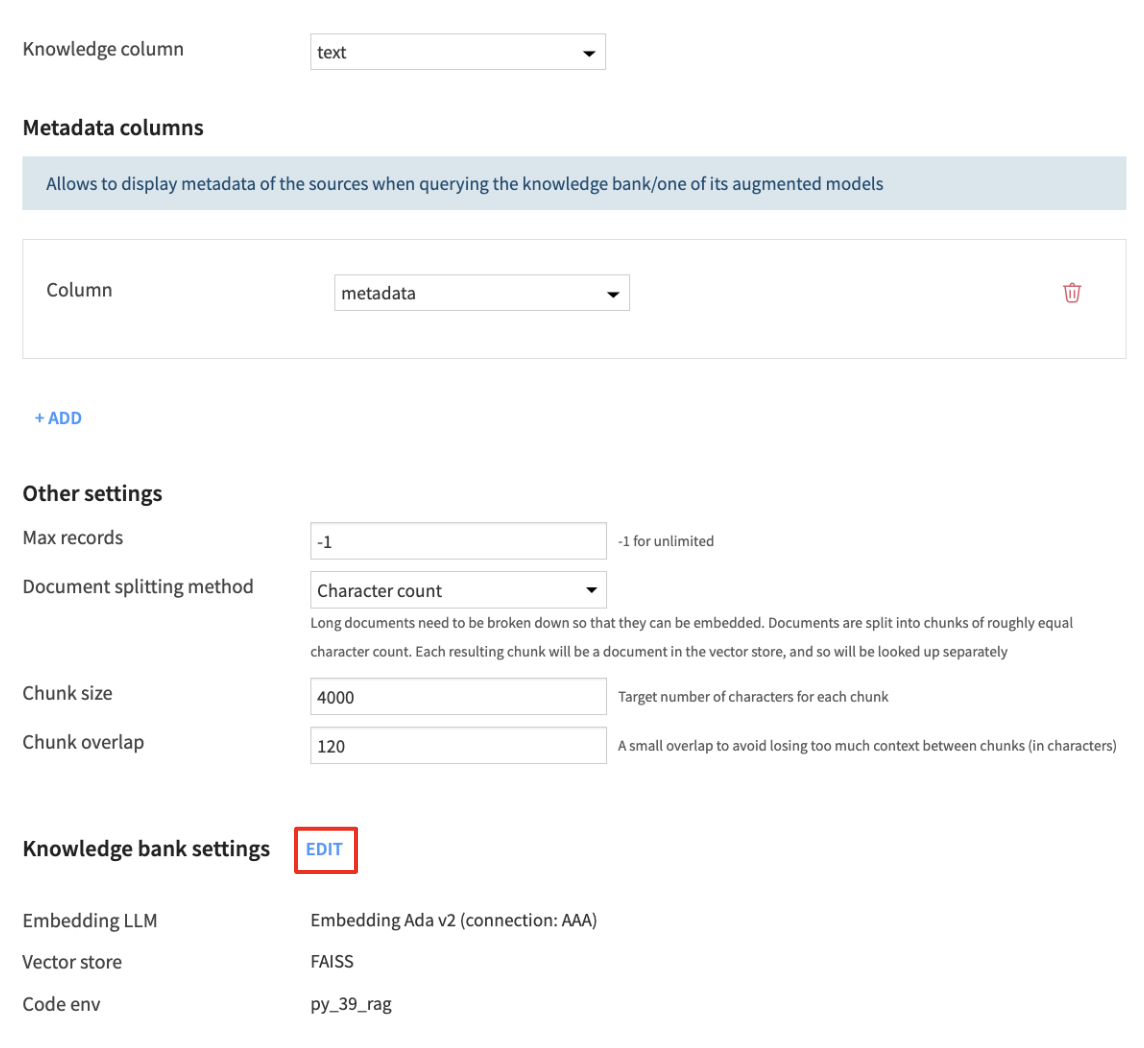This screenshot has width=1144, height=1048.
Task: Delete the metadata column with trash icon
Action: [1071, 293]
